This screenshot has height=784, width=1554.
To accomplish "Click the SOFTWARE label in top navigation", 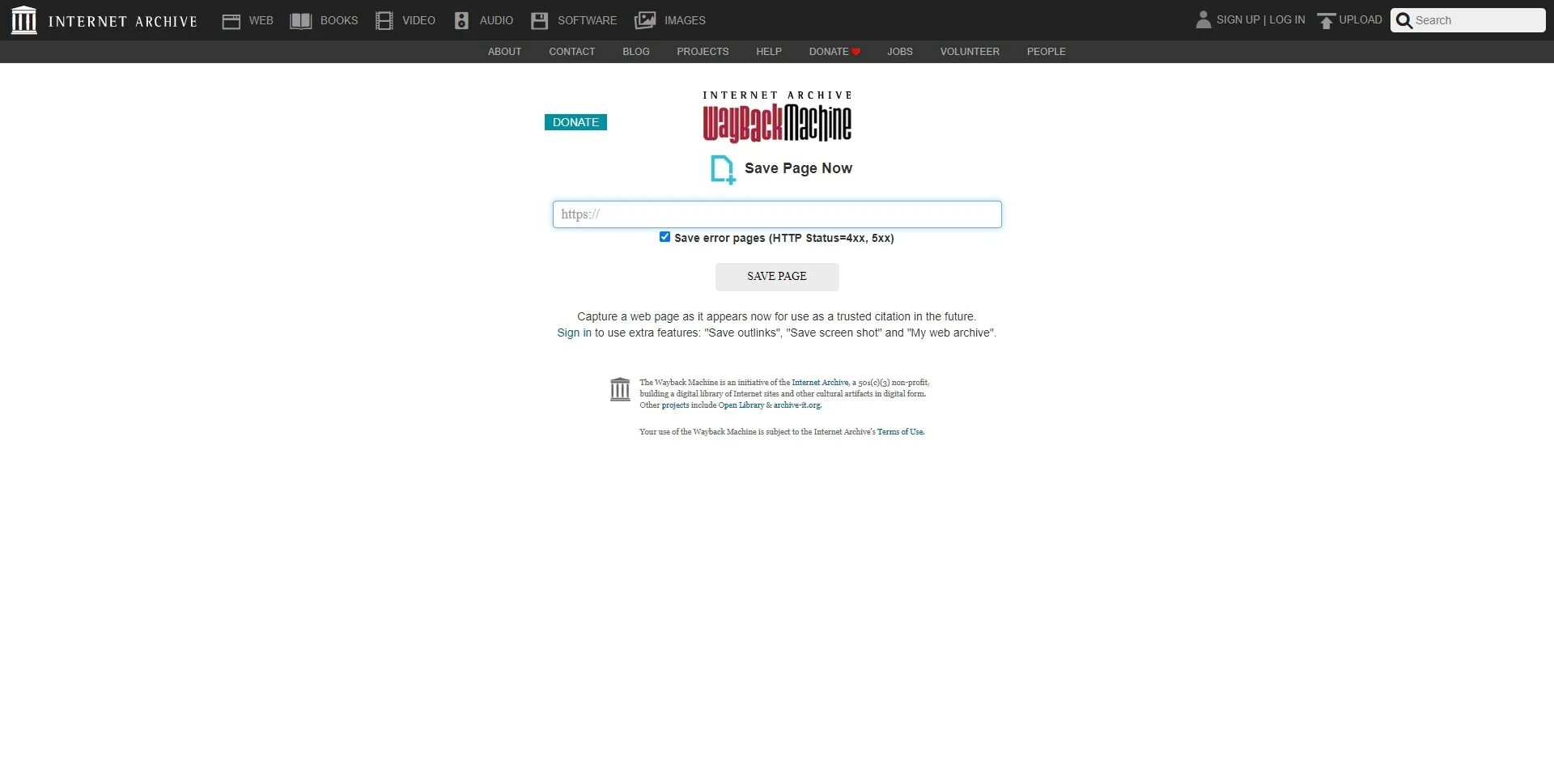I will tap(587, 20).
